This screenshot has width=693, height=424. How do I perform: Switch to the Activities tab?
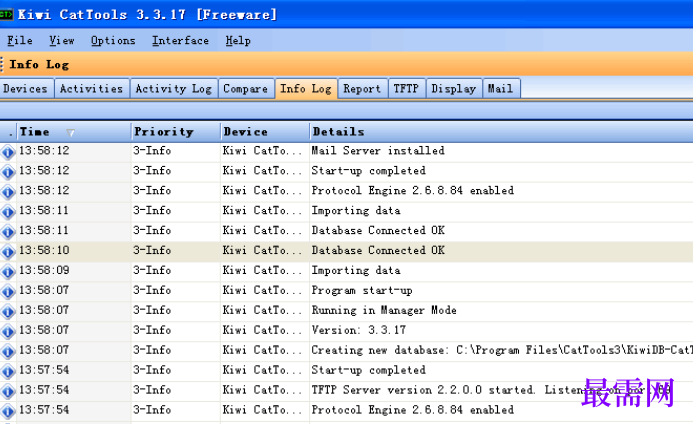coord(91,88)
